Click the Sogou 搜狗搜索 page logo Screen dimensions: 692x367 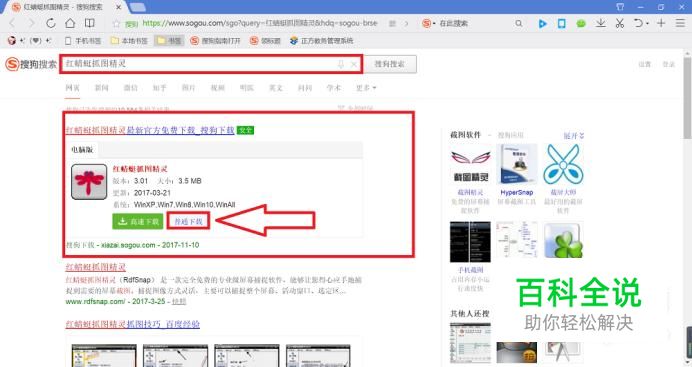tap(31, 64)
